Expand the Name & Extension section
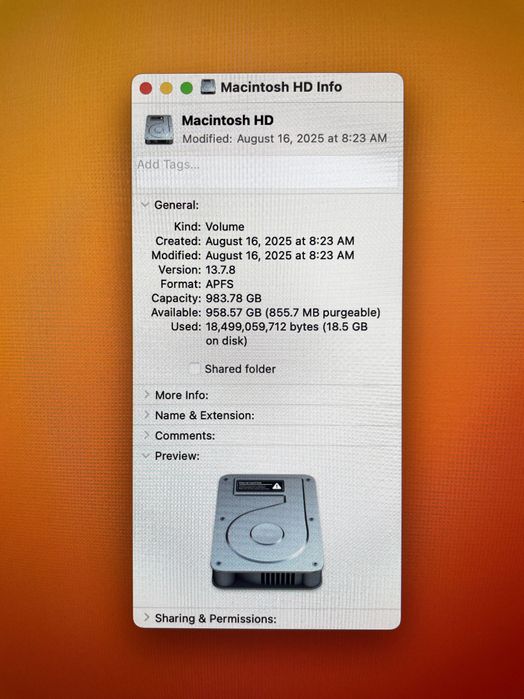The width and height of the screenshot is (524, 699). tap(146, 415)
